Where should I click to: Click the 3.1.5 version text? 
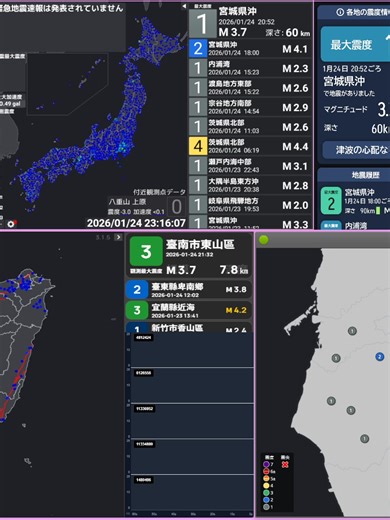[x=103, y=237]
